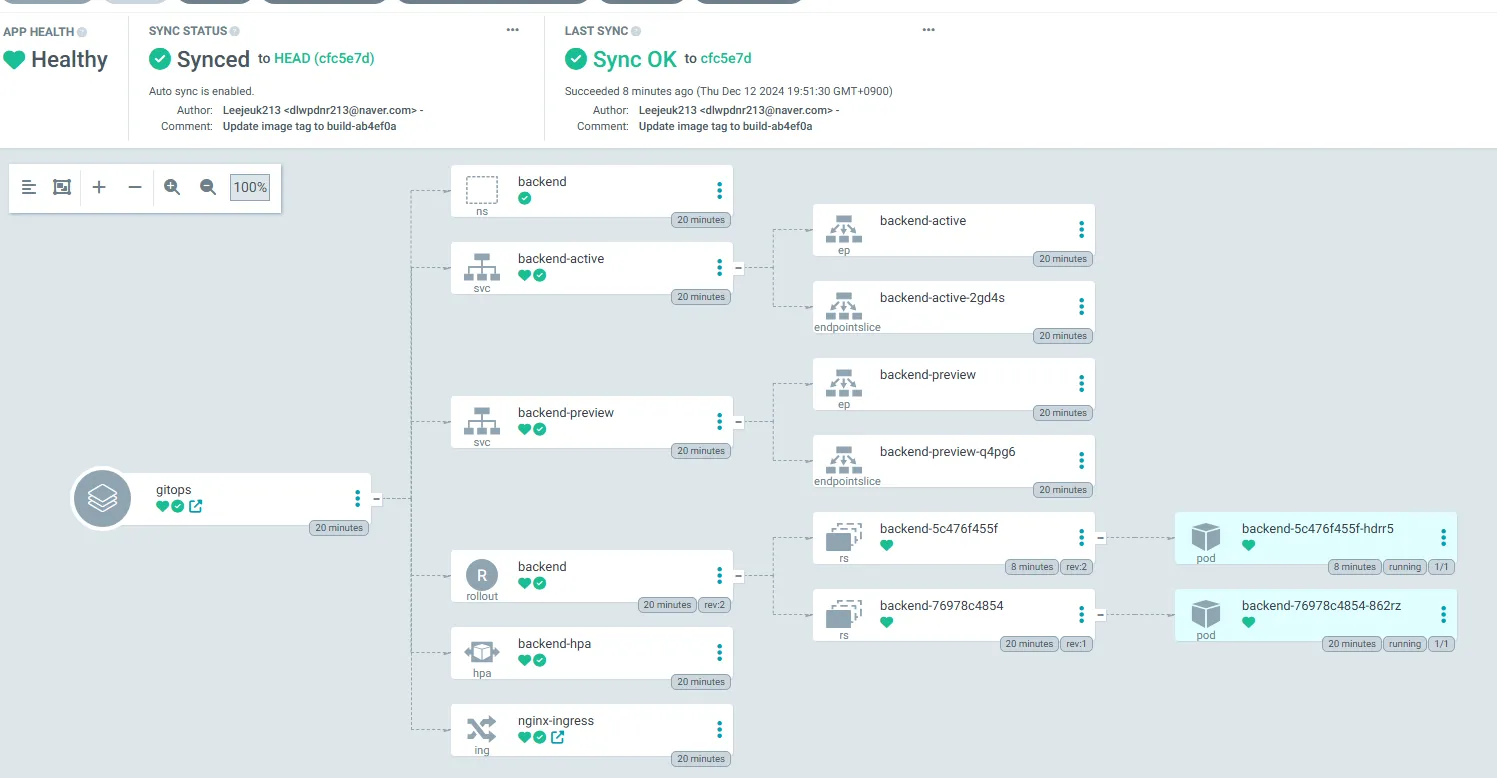The image size is (1497, 778).
Task: Open HEAD (cfc5e7d) revision link in Sync Status
Action: coord(324,58)
